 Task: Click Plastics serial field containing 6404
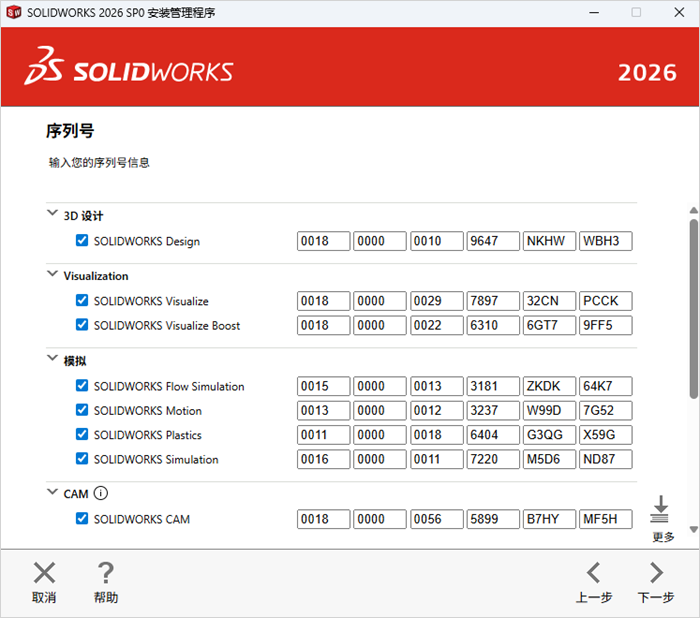click(x=493, y=435)
